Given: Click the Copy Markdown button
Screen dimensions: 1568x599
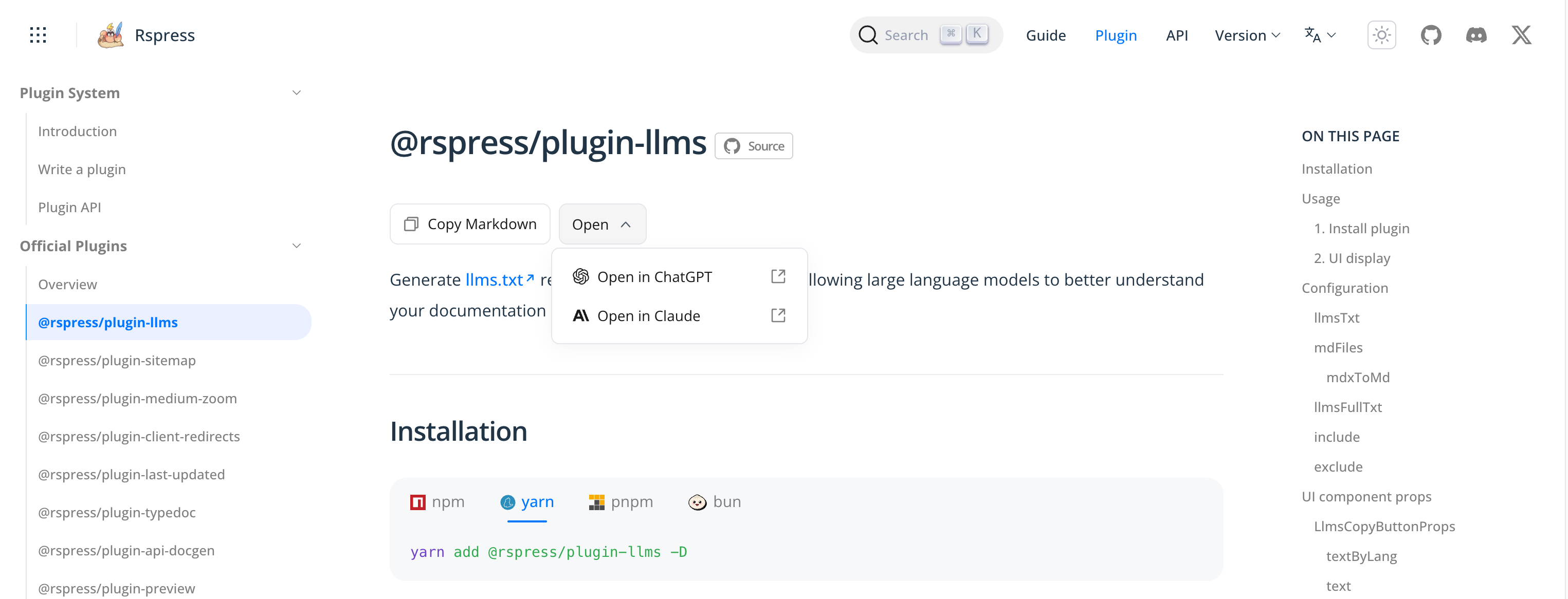Looking at the screenshot, I should click(x=470, y=224).
